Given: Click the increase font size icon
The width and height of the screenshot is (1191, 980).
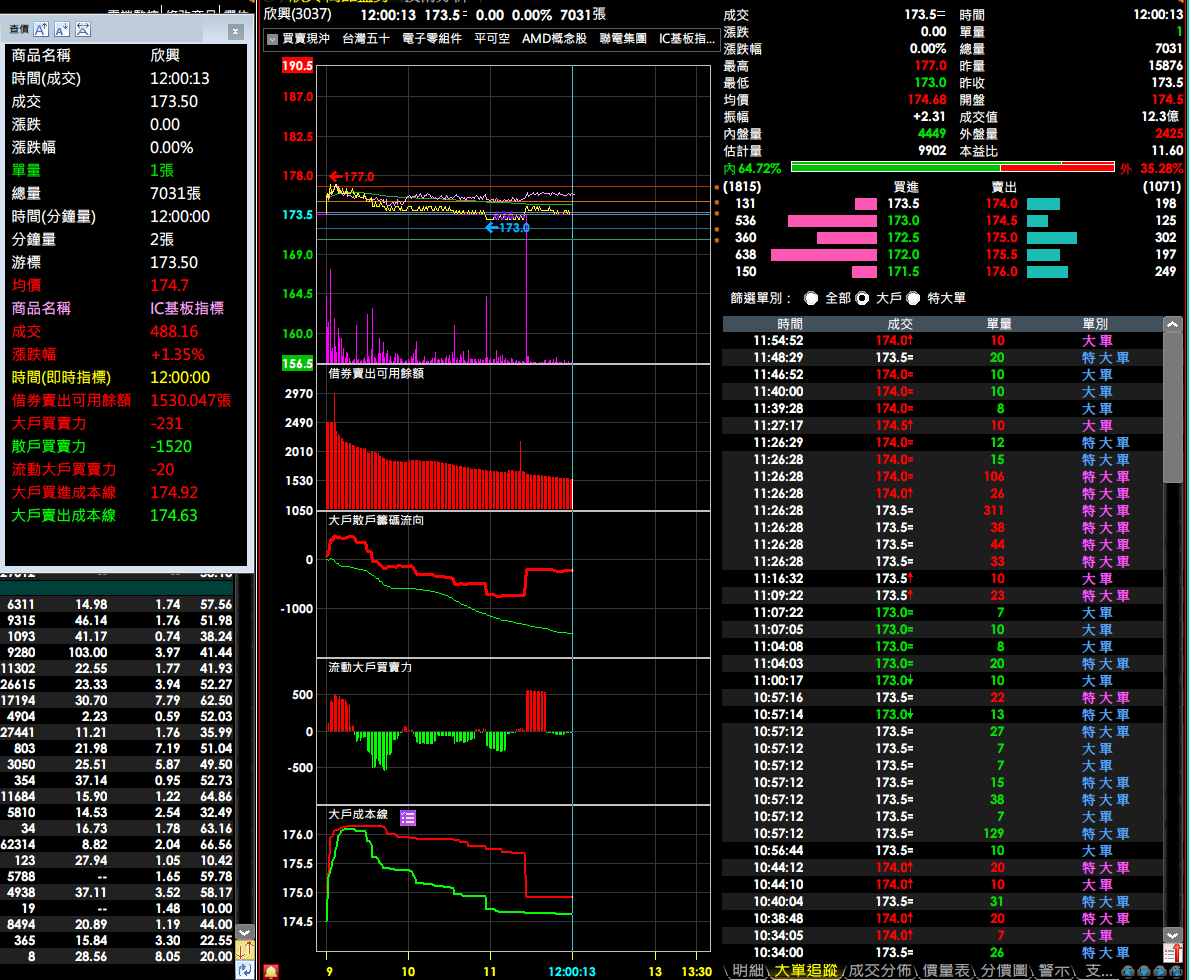Looking at the screenshot, I should coord(43,30).
